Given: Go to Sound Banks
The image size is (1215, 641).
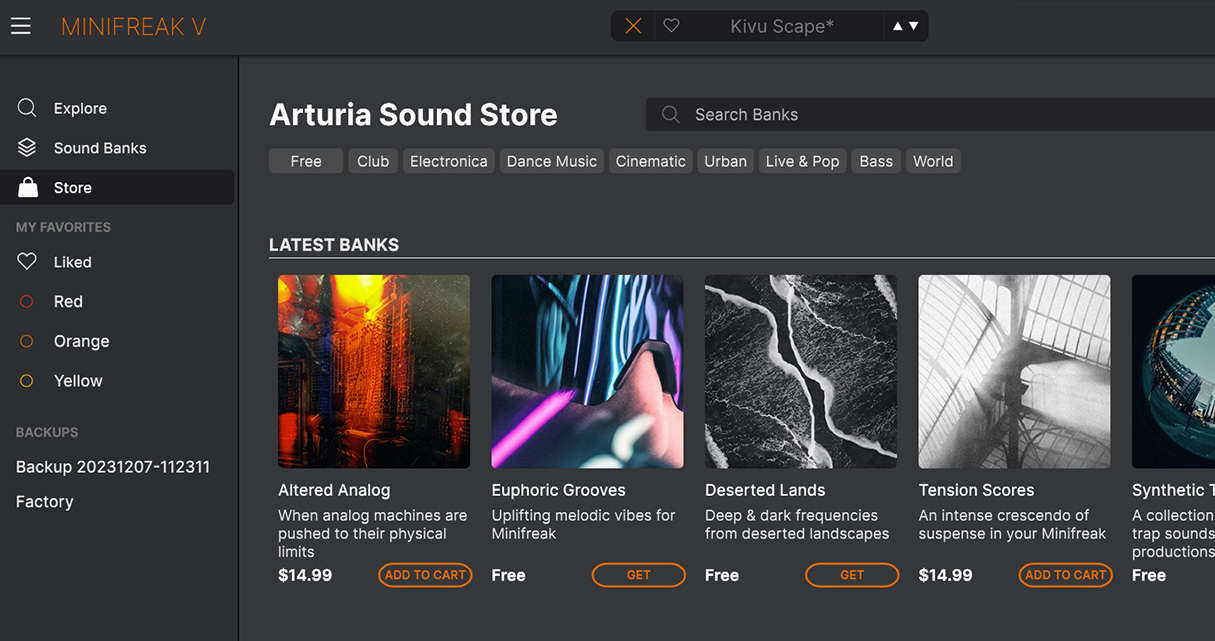Looking at the screenshot, I should [100, 148].
